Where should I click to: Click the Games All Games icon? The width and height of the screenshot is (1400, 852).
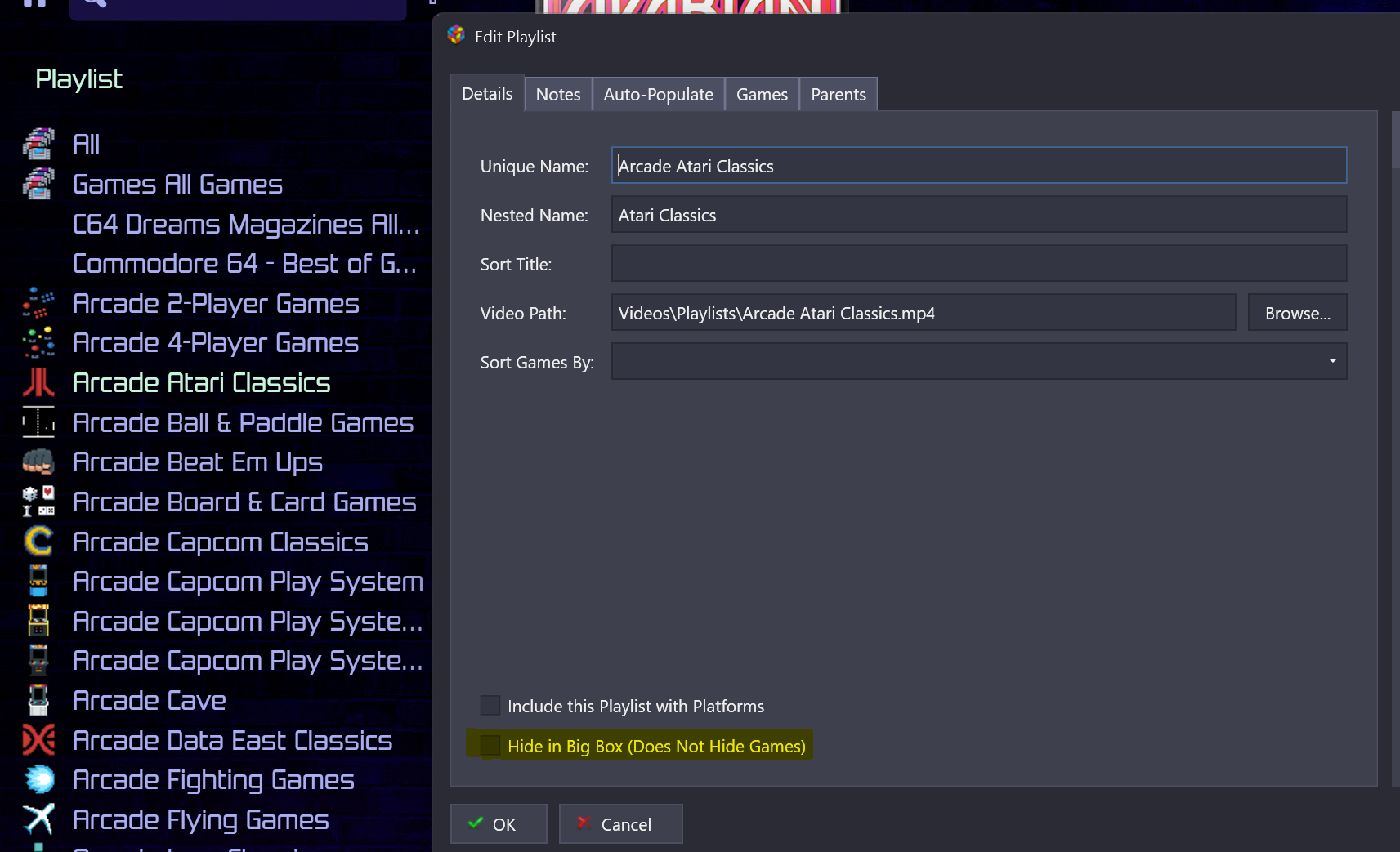point(38,184)
